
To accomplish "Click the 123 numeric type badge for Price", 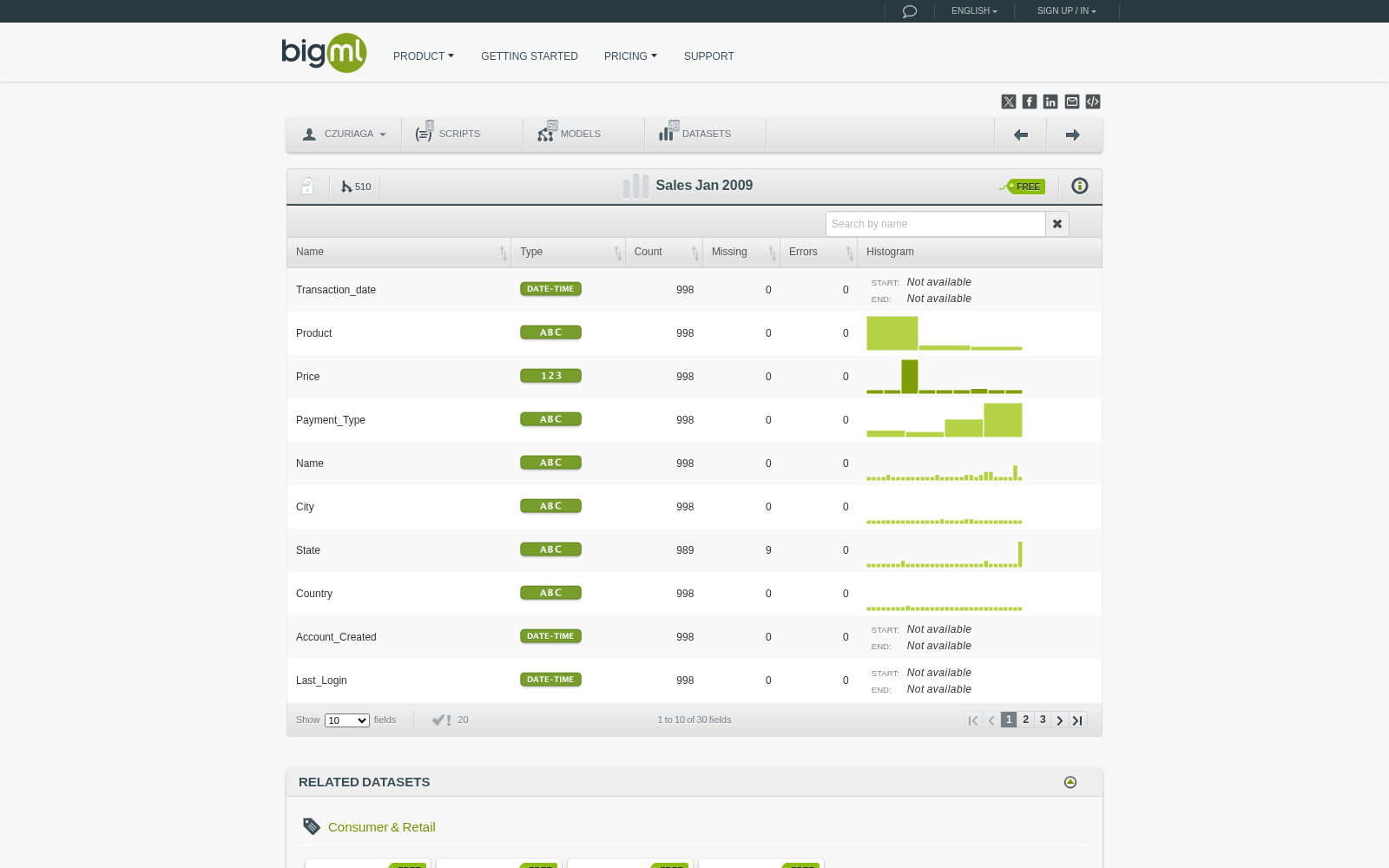I will pos(550,376).
